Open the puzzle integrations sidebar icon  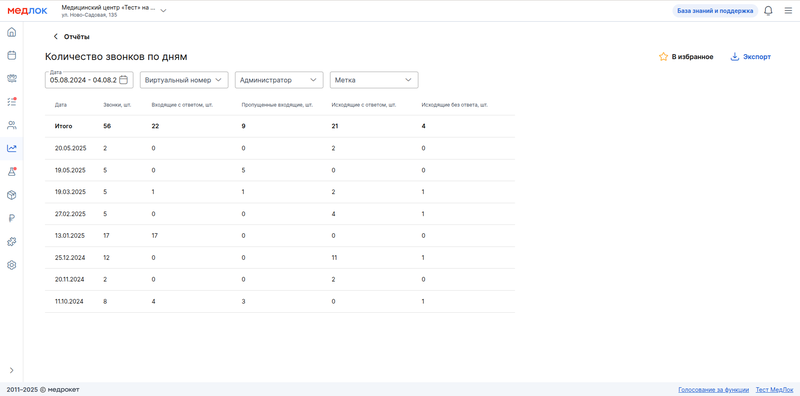(x=11, y=242)
